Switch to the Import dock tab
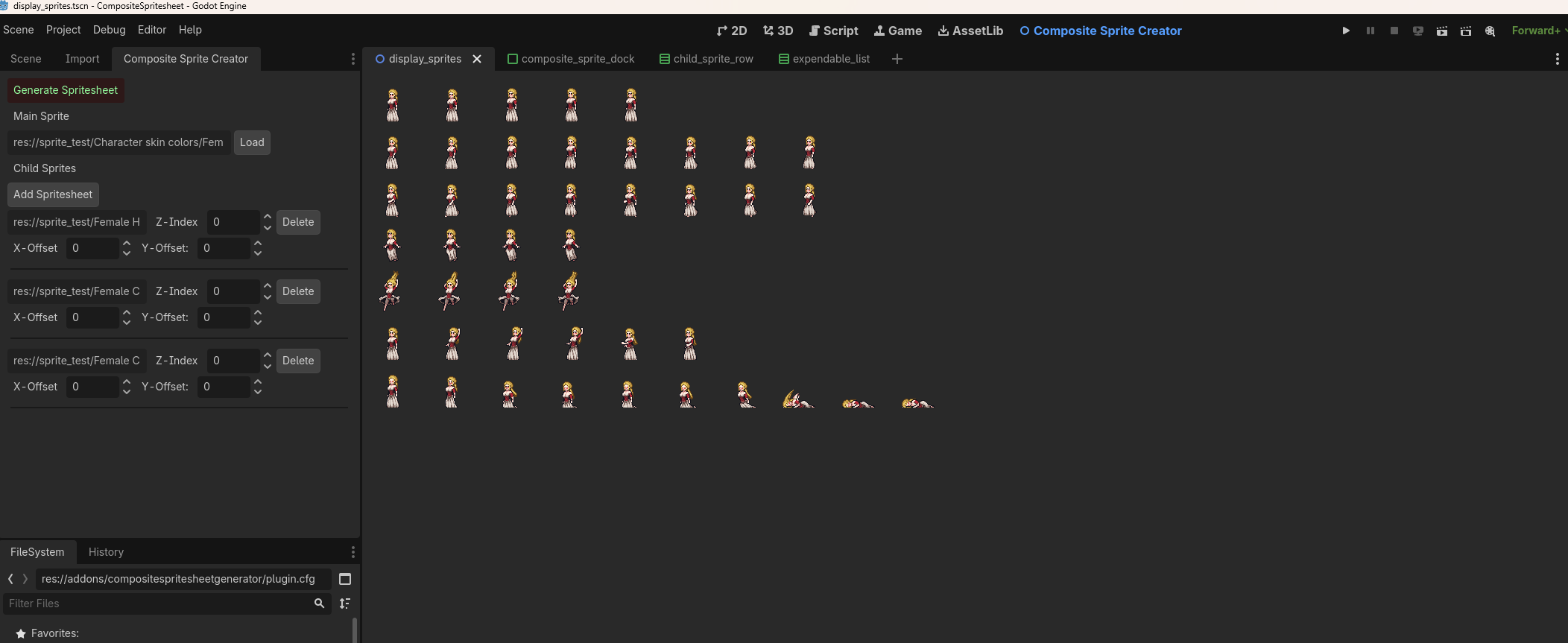Viewport: 1568px width, 643px height. tap(82, 59)
